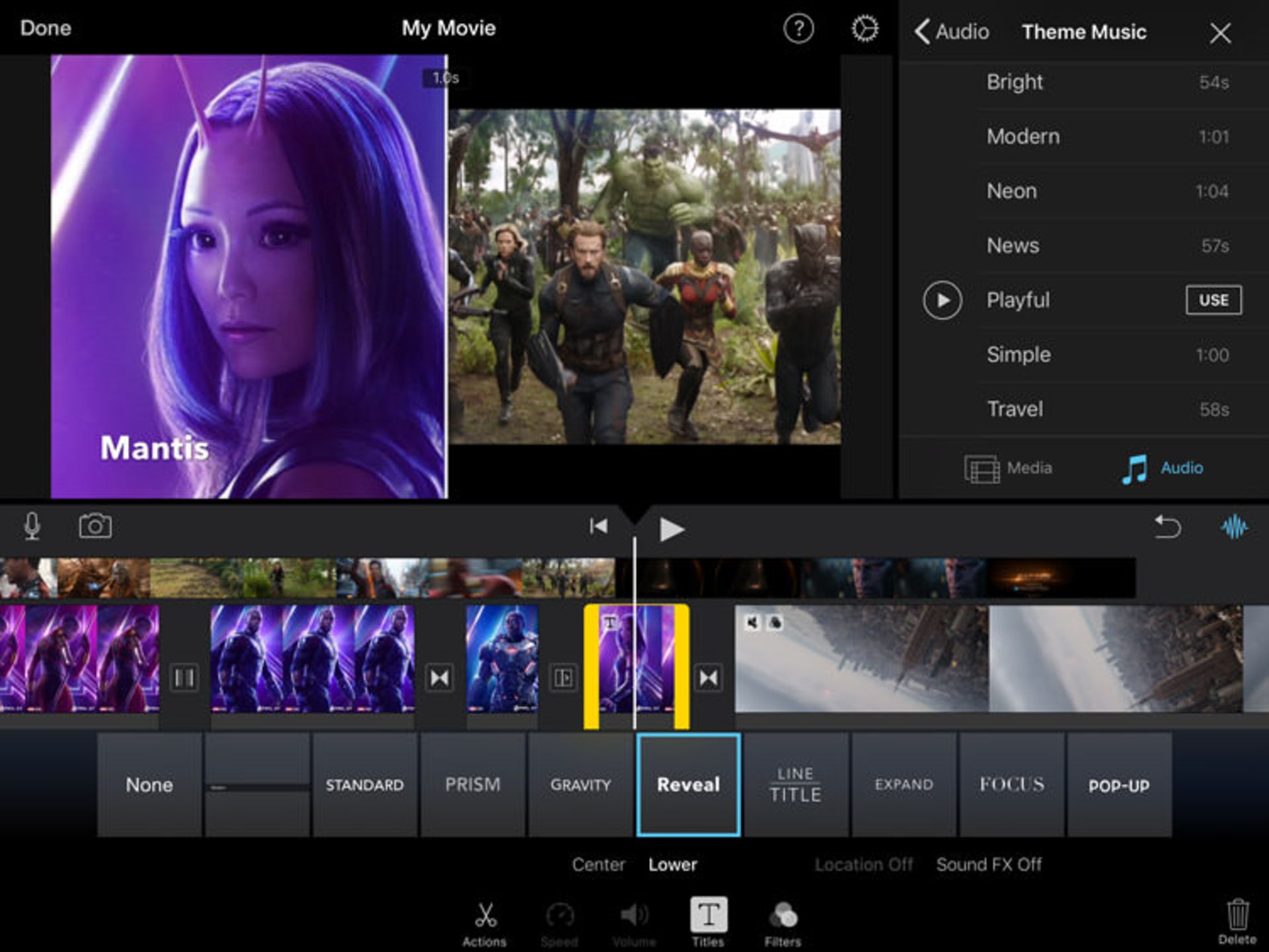Open the Titles tool

coord(707,918)
